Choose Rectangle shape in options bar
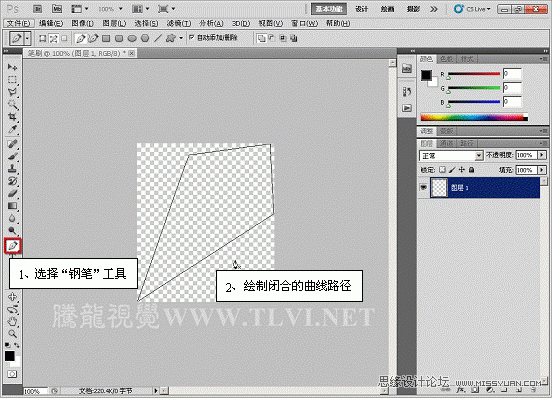The height and width of the screenshot is (398, 552). (106, 38)
